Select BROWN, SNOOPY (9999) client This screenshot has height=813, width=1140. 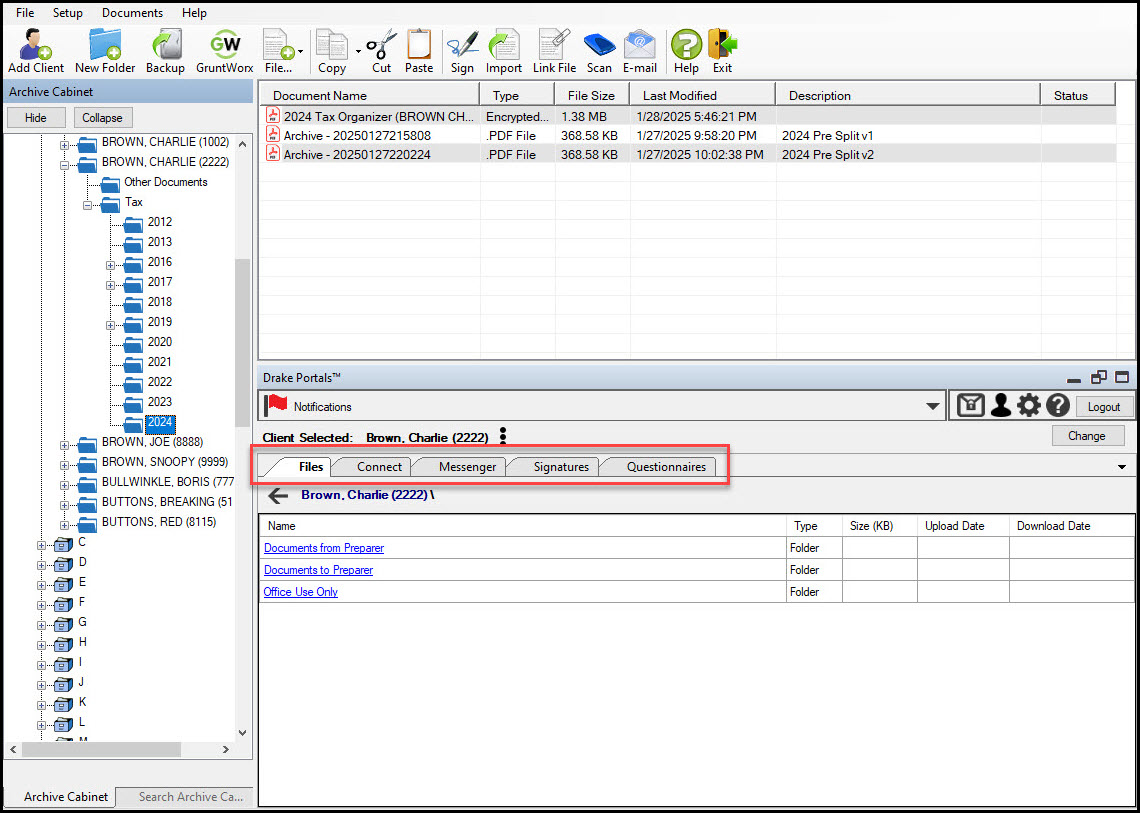(x=164, y=462)
